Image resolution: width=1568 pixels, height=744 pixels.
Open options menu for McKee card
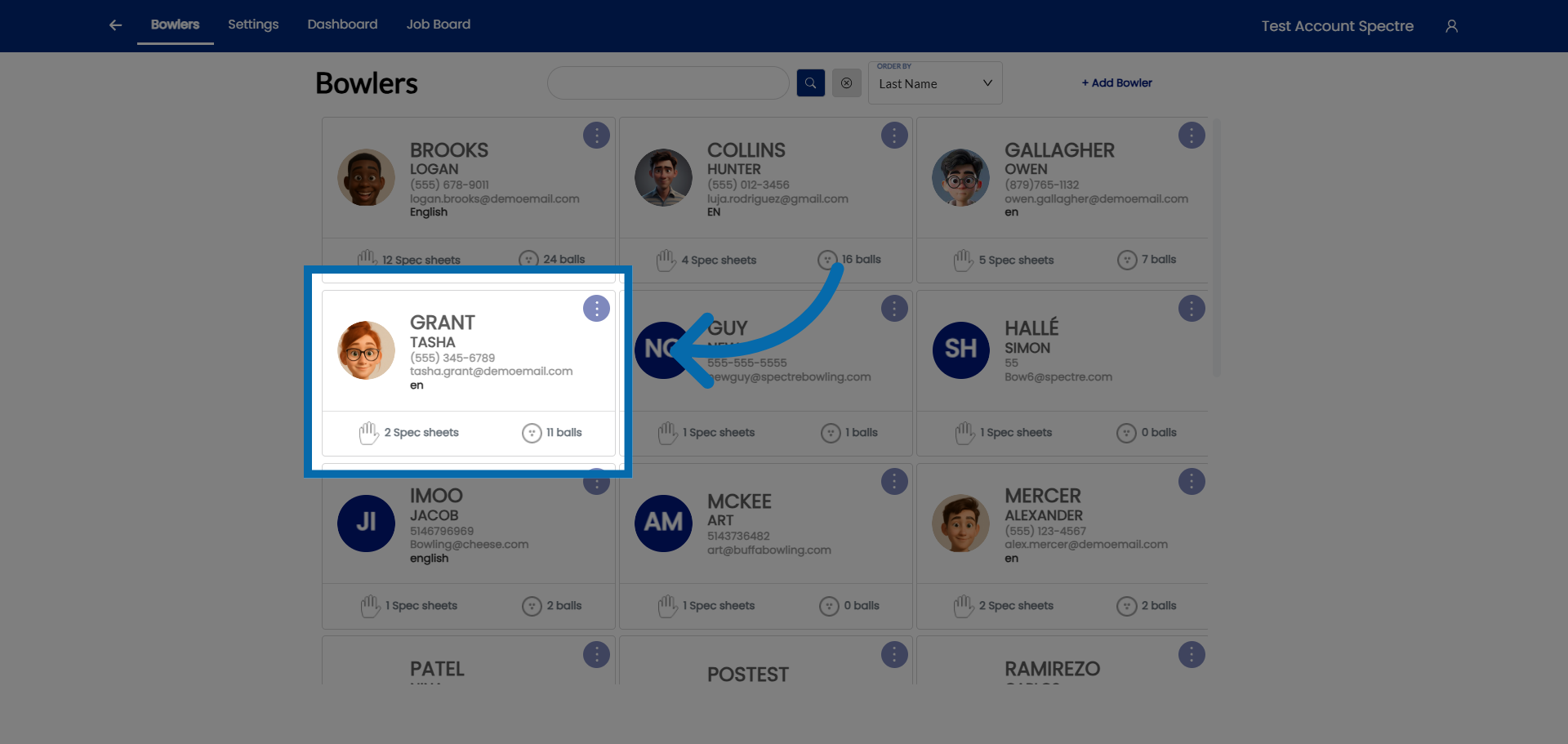[x=894, y=482]
